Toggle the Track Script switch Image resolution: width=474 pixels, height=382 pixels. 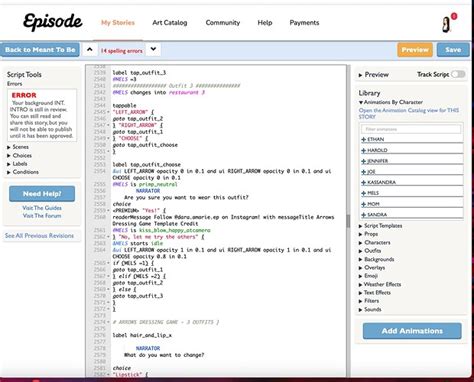pos(458,74)
